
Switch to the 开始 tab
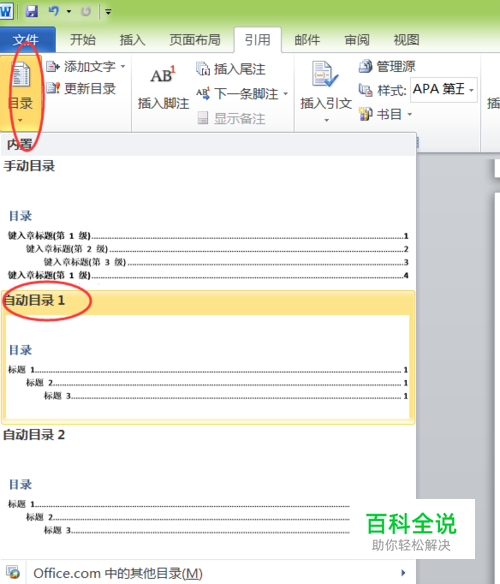(x=83, y=40)
